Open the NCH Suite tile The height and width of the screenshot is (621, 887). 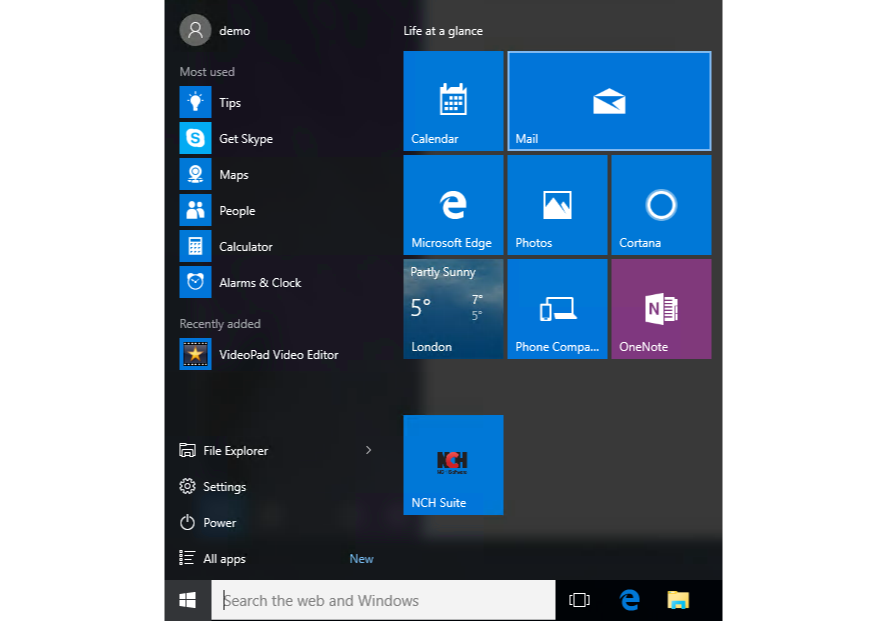453,465
